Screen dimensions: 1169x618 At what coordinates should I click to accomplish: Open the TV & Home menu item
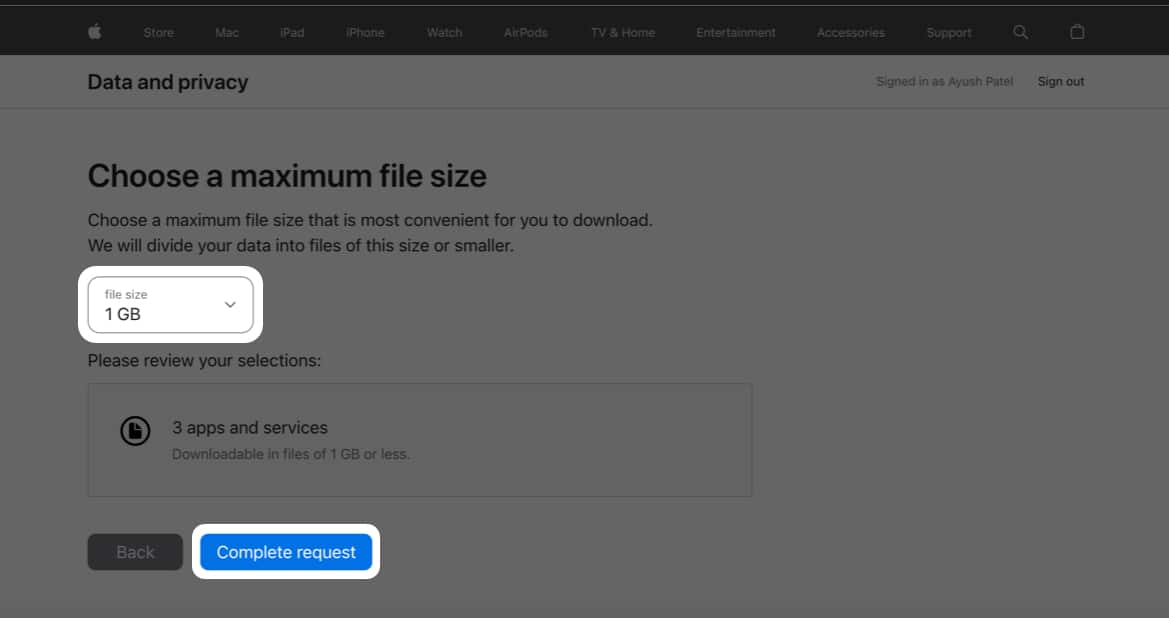coord(623,33)
